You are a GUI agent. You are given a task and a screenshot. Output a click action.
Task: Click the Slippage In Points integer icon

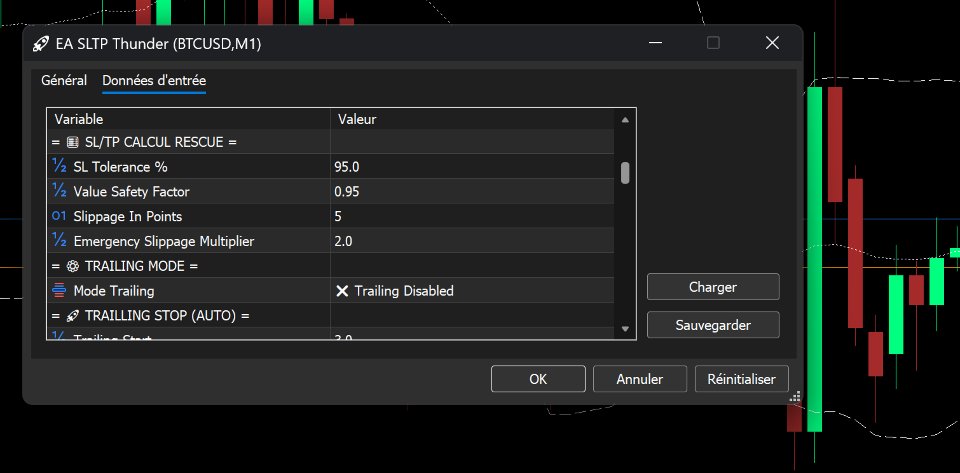point(59,216)
